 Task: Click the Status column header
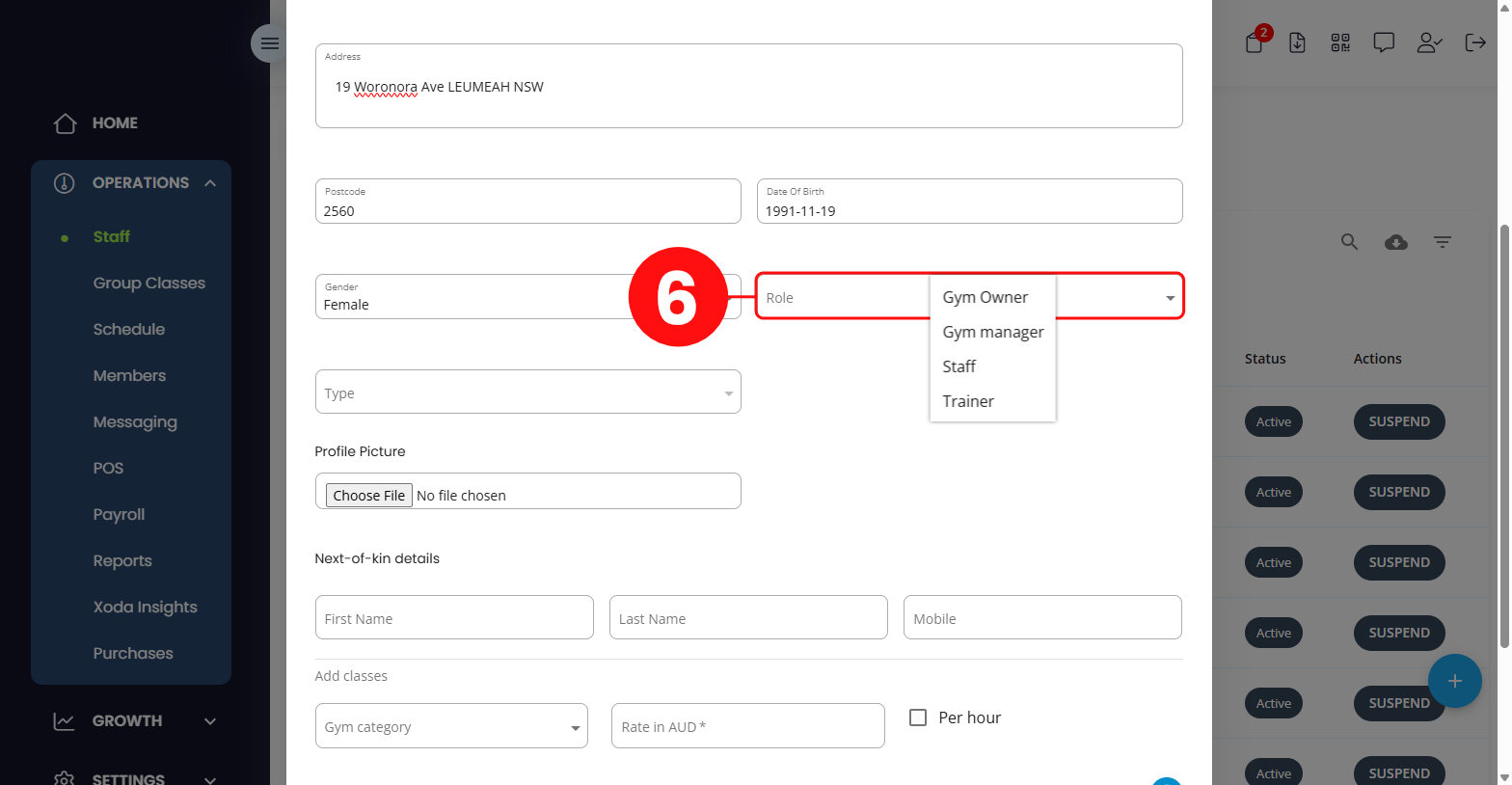(x=1265, y=359)
